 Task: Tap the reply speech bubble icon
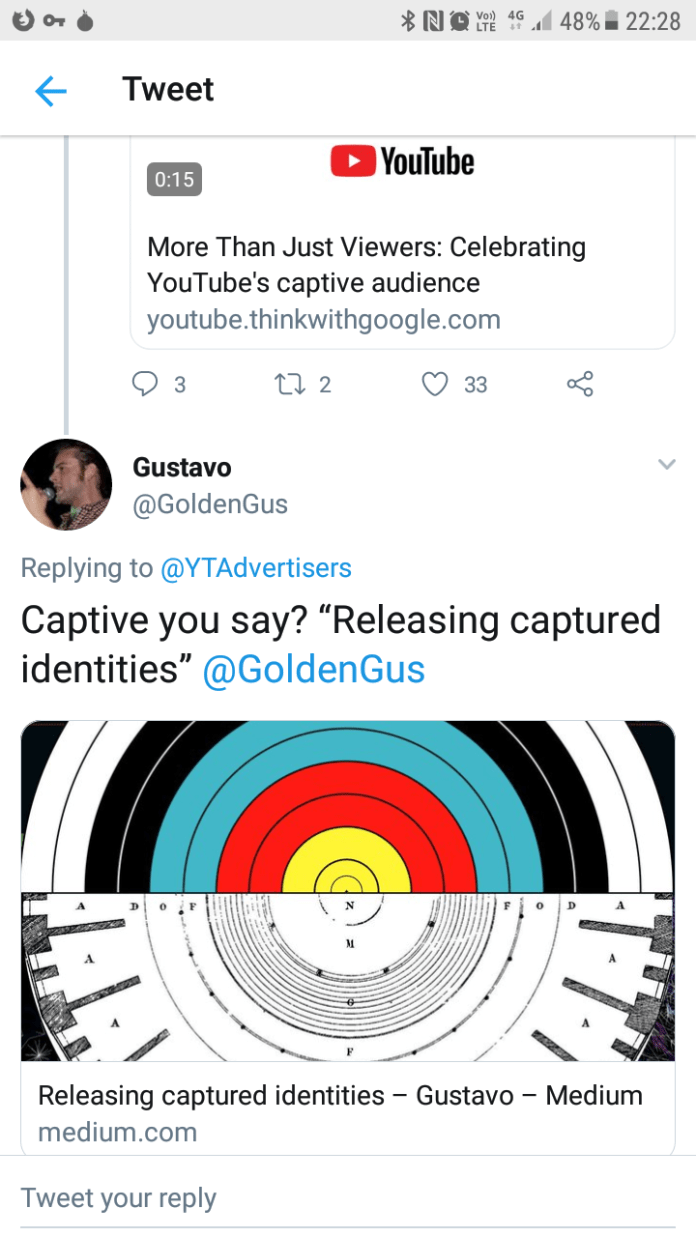coord(146,384)
